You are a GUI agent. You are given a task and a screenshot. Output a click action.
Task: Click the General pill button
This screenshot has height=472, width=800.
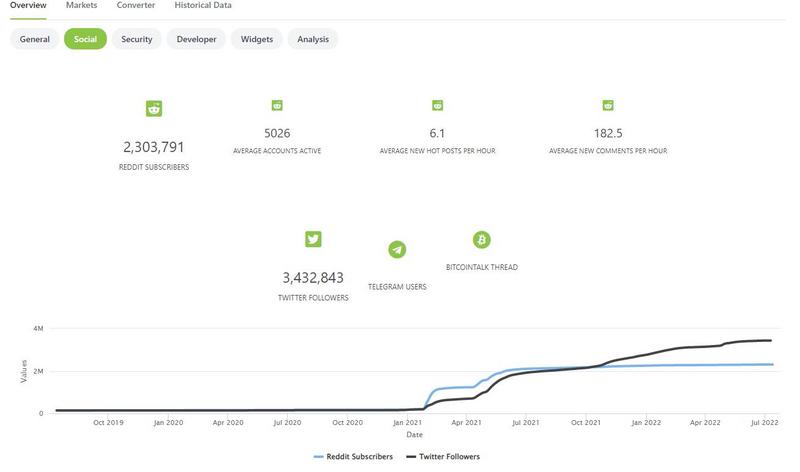coord(35,39)
